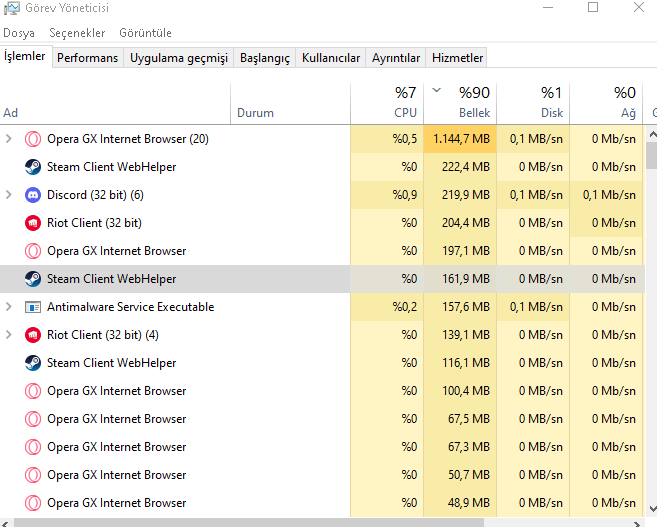Click the Task Manager title bar icon
Image resolution: width=657 pixels, height=527 pixels.
pos(11,8)
